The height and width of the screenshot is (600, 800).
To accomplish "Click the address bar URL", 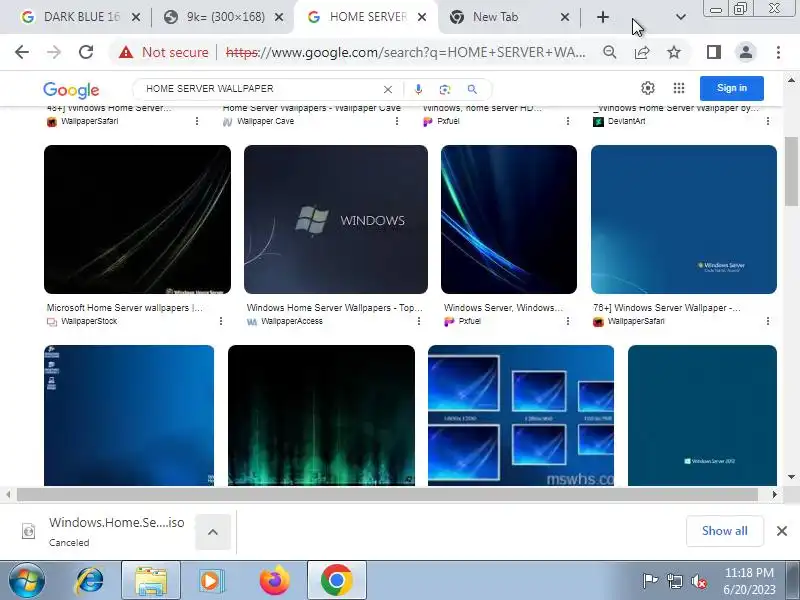I will coord(406,52).
